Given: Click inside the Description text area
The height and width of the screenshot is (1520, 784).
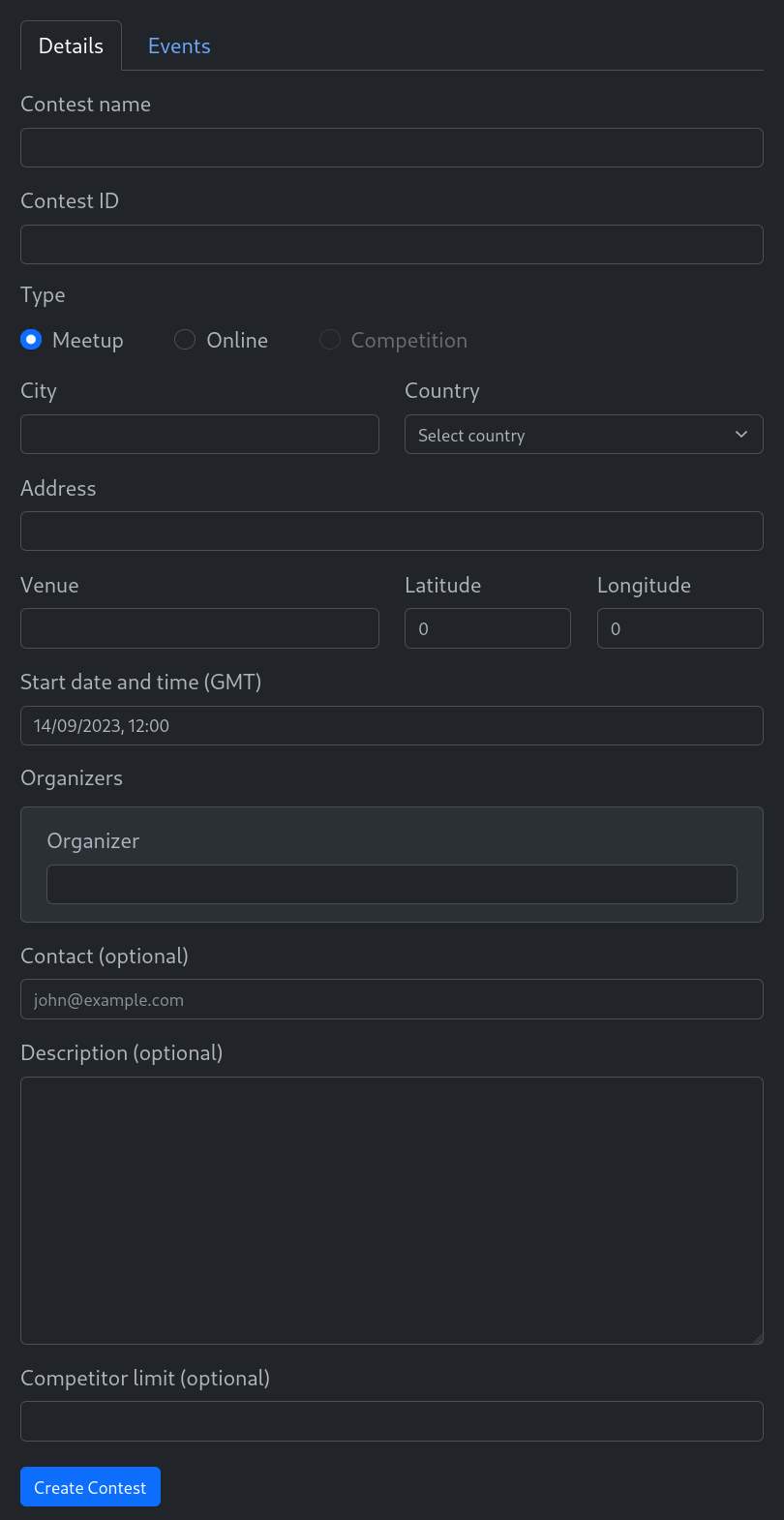Looking at the screenshot, I should click(391, 1210).
